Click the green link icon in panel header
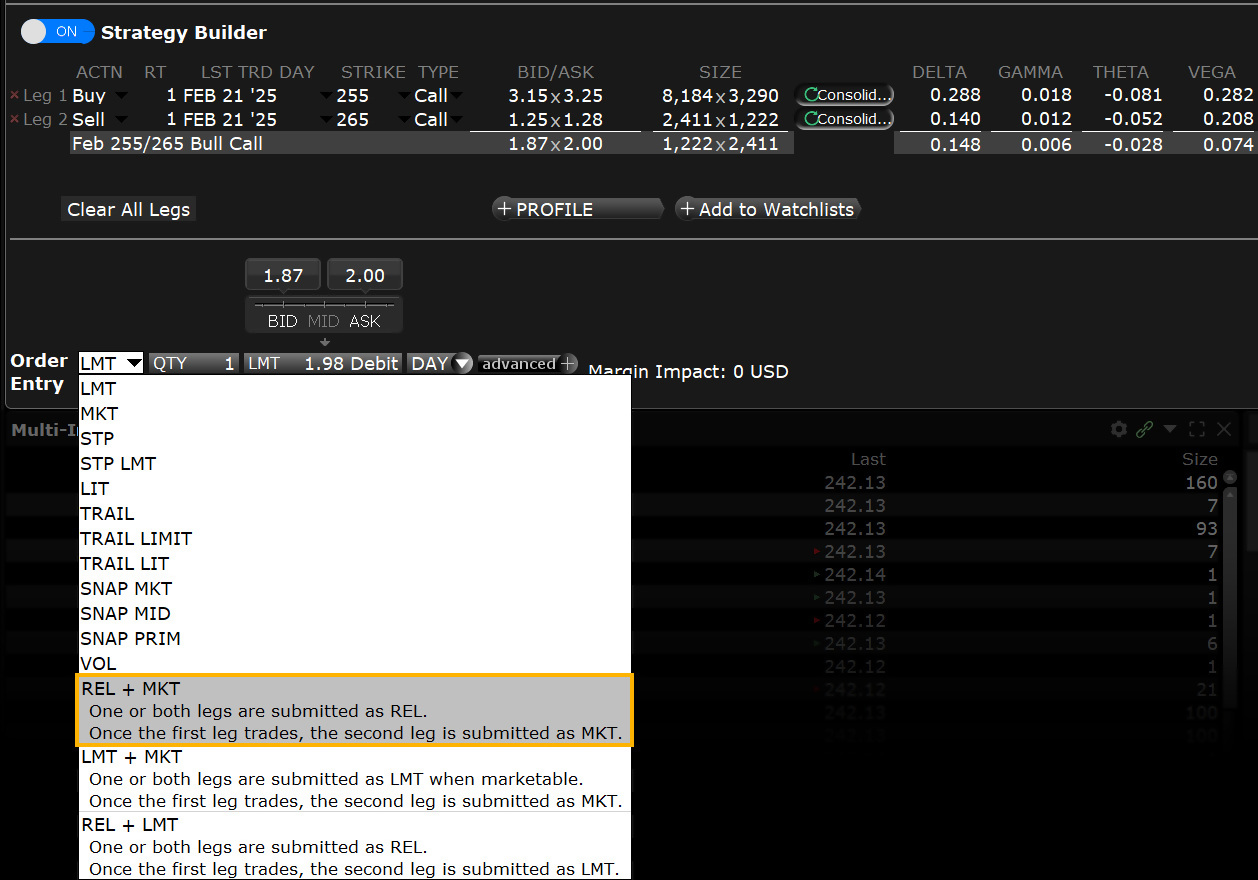The image size is (1258, 880). (1144, 429)
